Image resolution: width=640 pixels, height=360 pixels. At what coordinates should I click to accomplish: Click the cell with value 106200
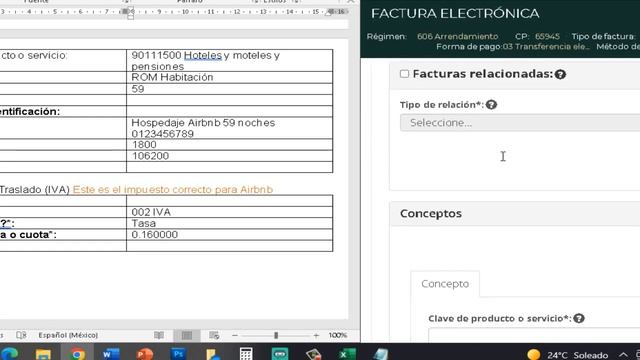pyautogui.click(x=230, y=156)
